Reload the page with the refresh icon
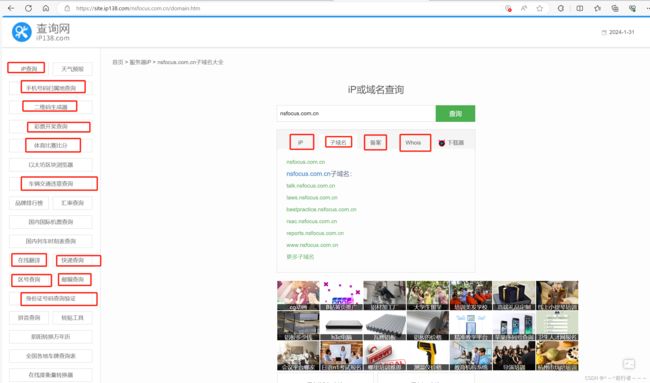Viewport: 650px width, 383px height. (28, 8)
